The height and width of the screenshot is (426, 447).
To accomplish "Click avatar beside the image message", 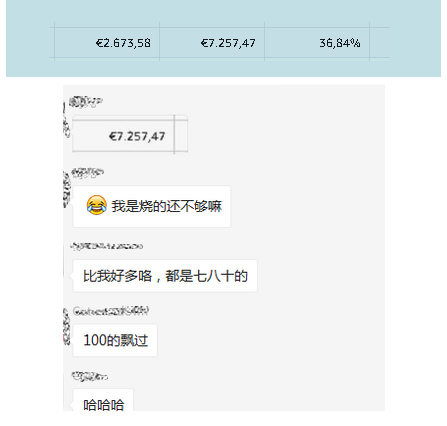I will (66, 120).
